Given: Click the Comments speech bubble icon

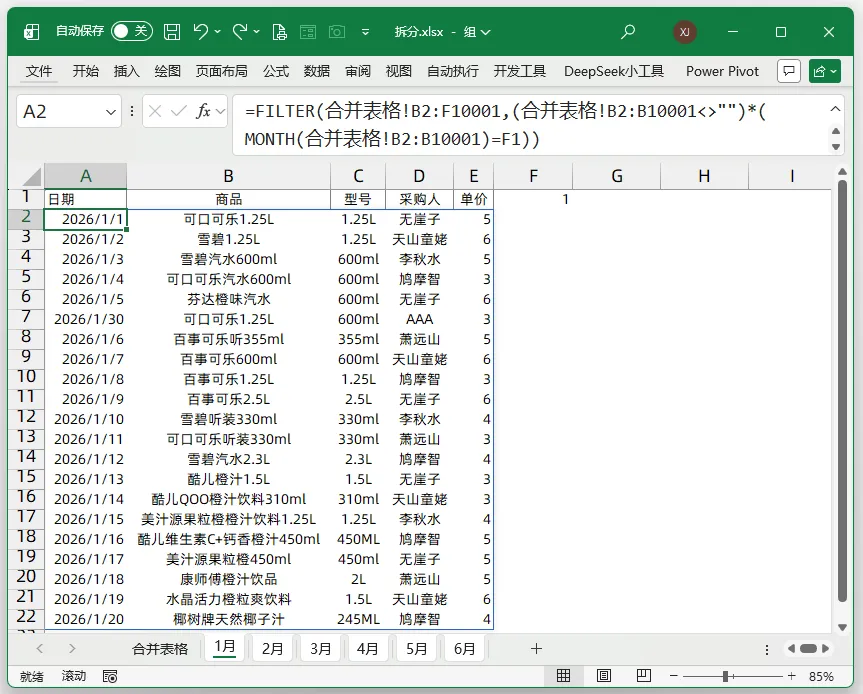Looking at the screenshot, I should click(x=788, y=71).
